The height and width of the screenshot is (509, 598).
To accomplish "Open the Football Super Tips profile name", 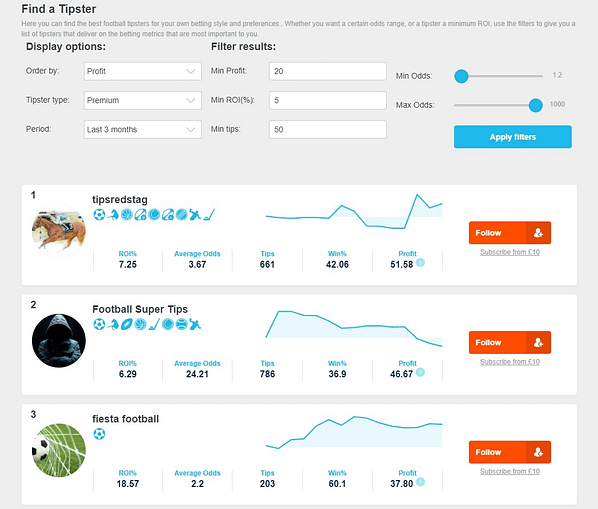I will (140, 309).
